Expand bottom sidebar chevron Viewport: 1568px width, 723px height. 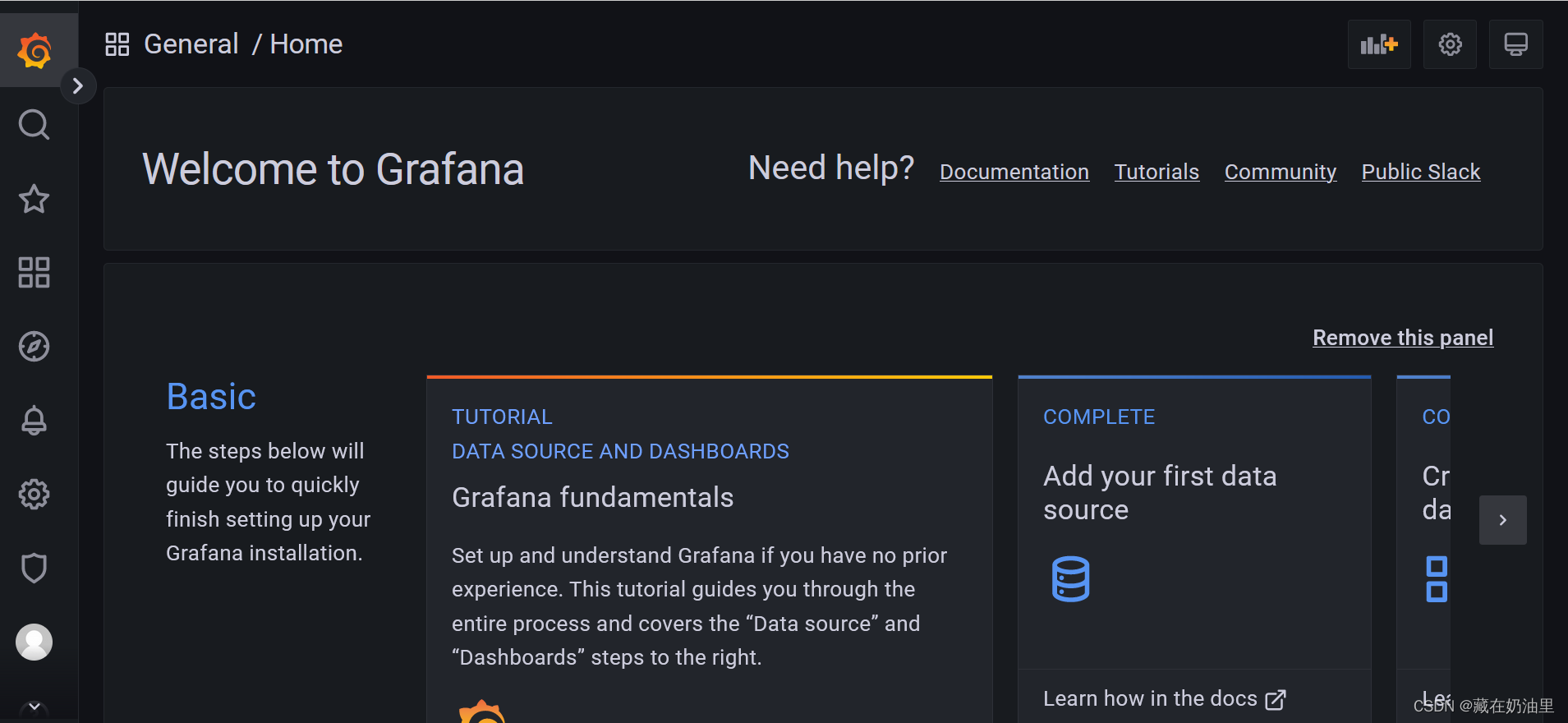[34, 707]
